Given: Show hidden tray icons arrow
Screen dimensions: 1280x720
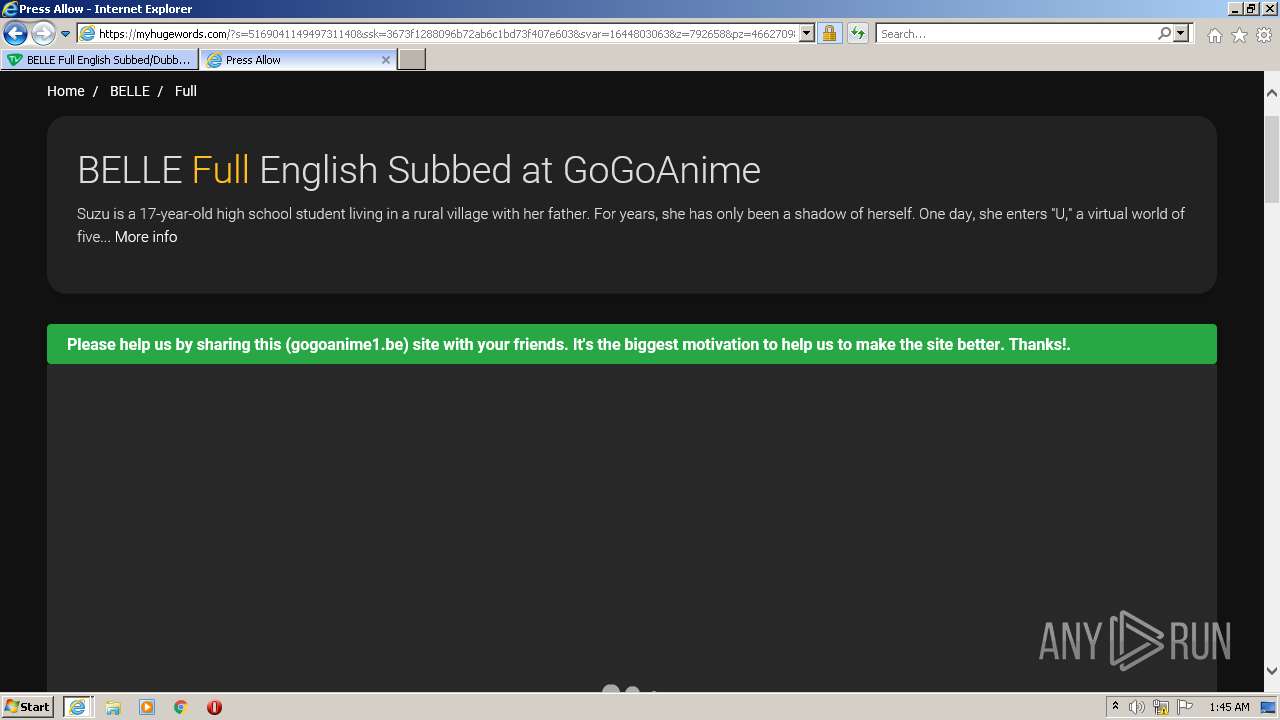Looking at the screenshot, I should tap(1115, 707).
